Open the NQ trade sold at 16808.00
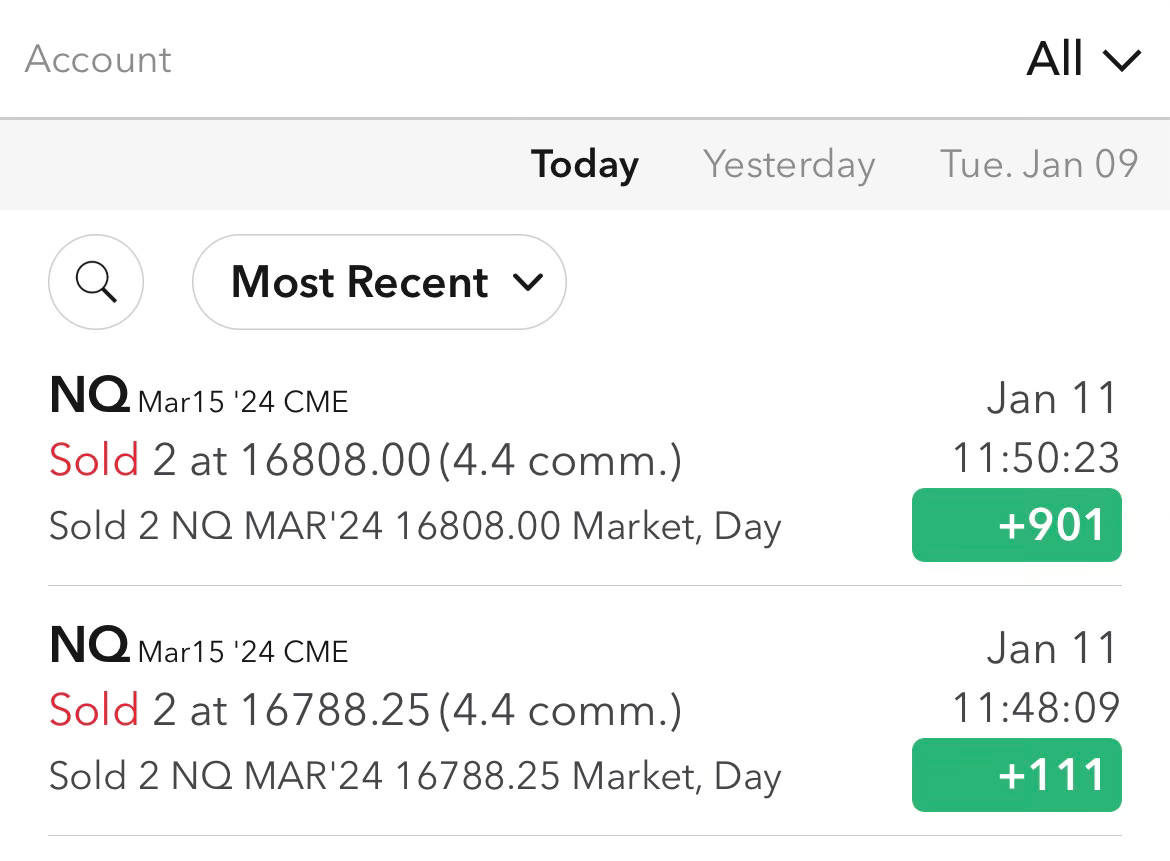Screen dimensions: 1170x861 585,461
